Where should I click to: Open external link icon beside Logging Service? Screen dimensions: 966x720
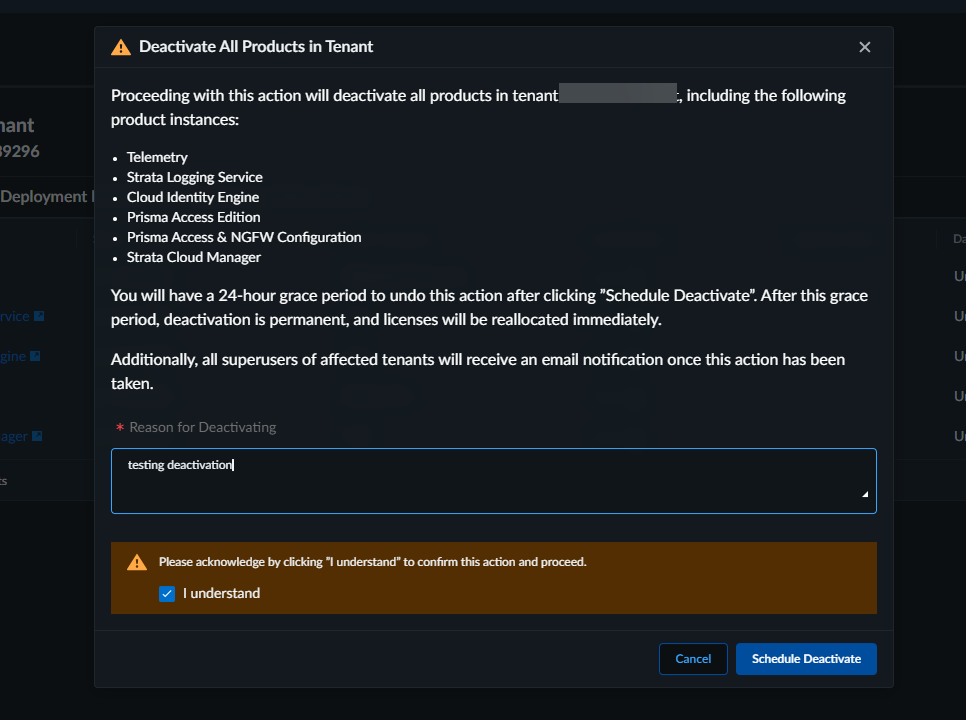[x=39, y=316]
